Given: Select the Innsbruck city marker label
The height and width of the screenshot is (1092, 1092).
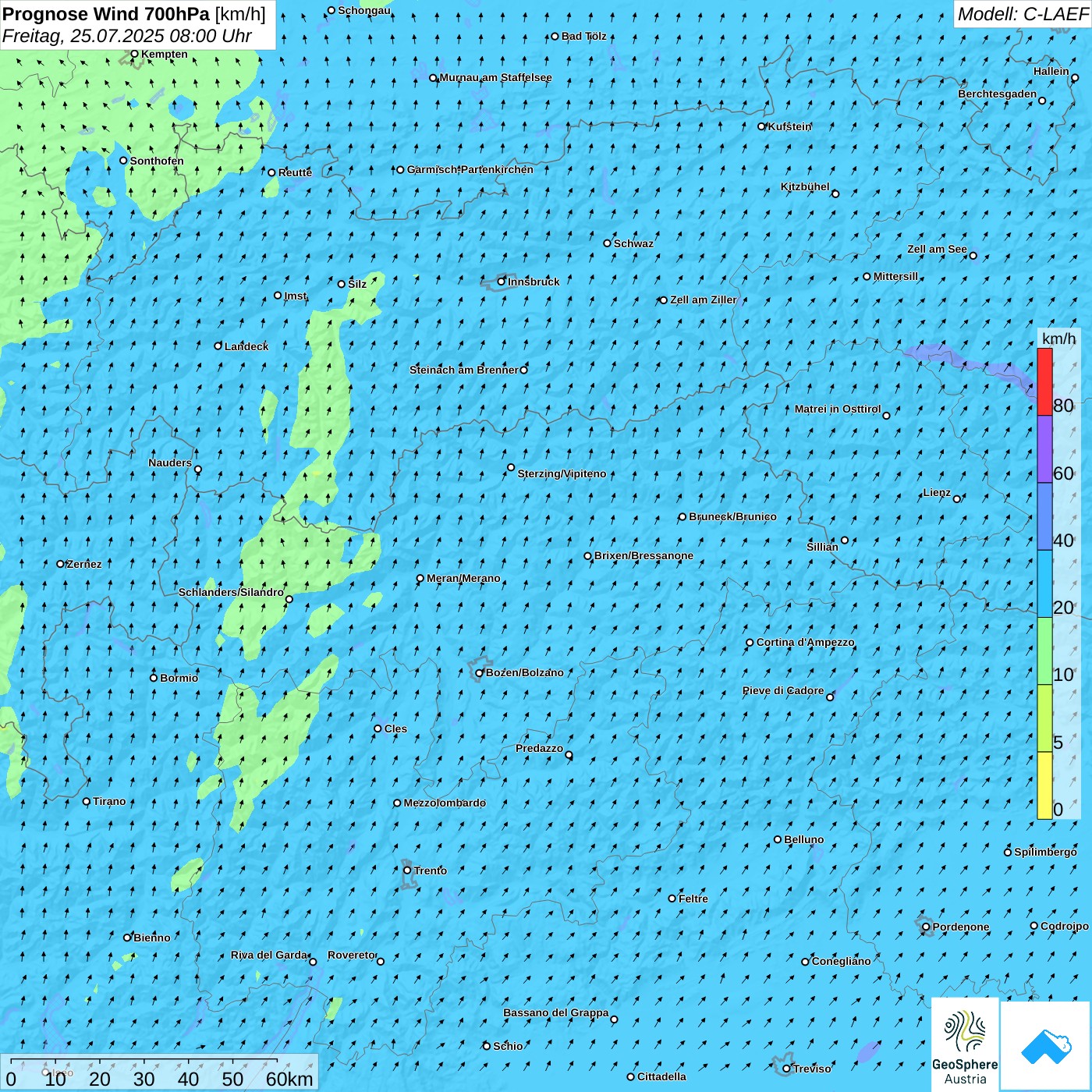Looking at the screenshot, I should point(534,282).
